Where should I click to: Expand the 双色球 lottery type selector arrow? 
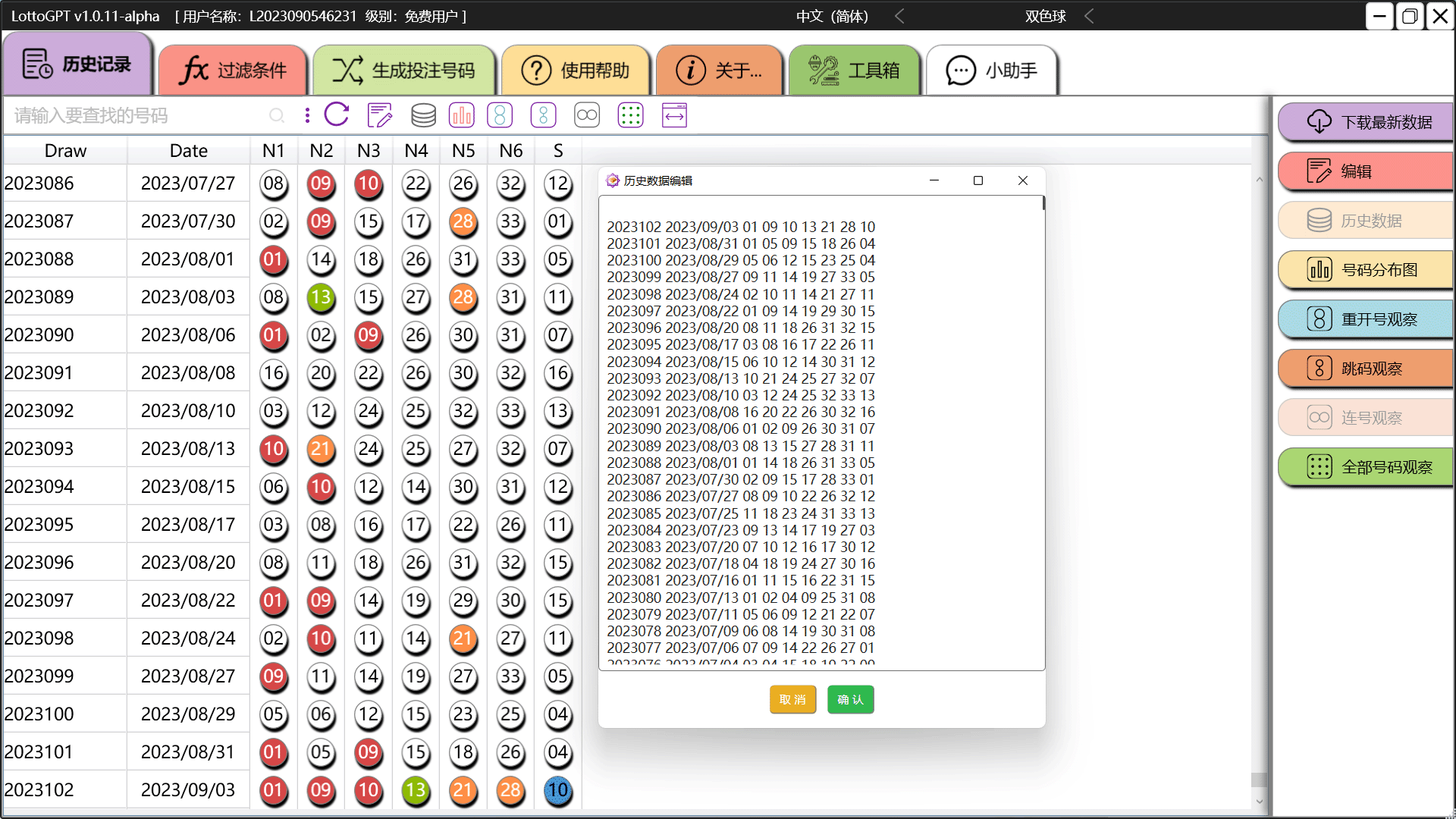[x=1090, y=16]
